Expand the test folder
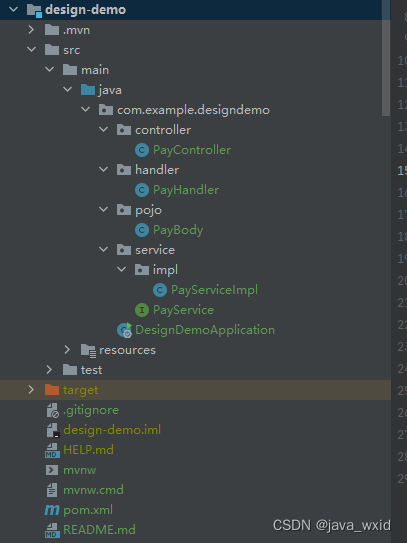This screenshot has width=407, height=543. pos(49,370)
